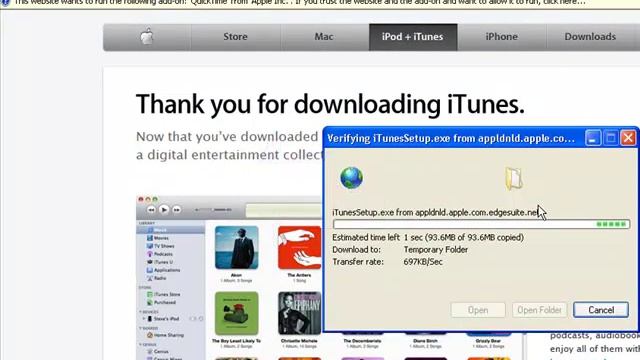
Task: Click the next track button in iTunes preview
Action: 177,210
